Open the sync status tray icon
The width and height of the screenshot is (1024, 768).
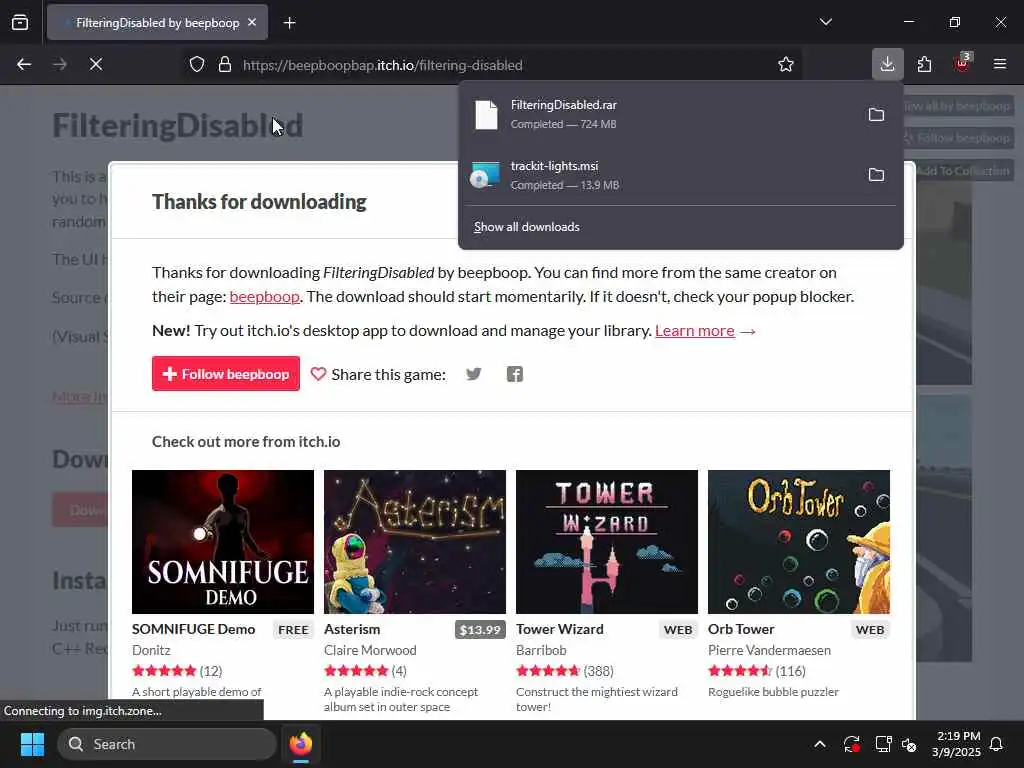coord(851,744)
